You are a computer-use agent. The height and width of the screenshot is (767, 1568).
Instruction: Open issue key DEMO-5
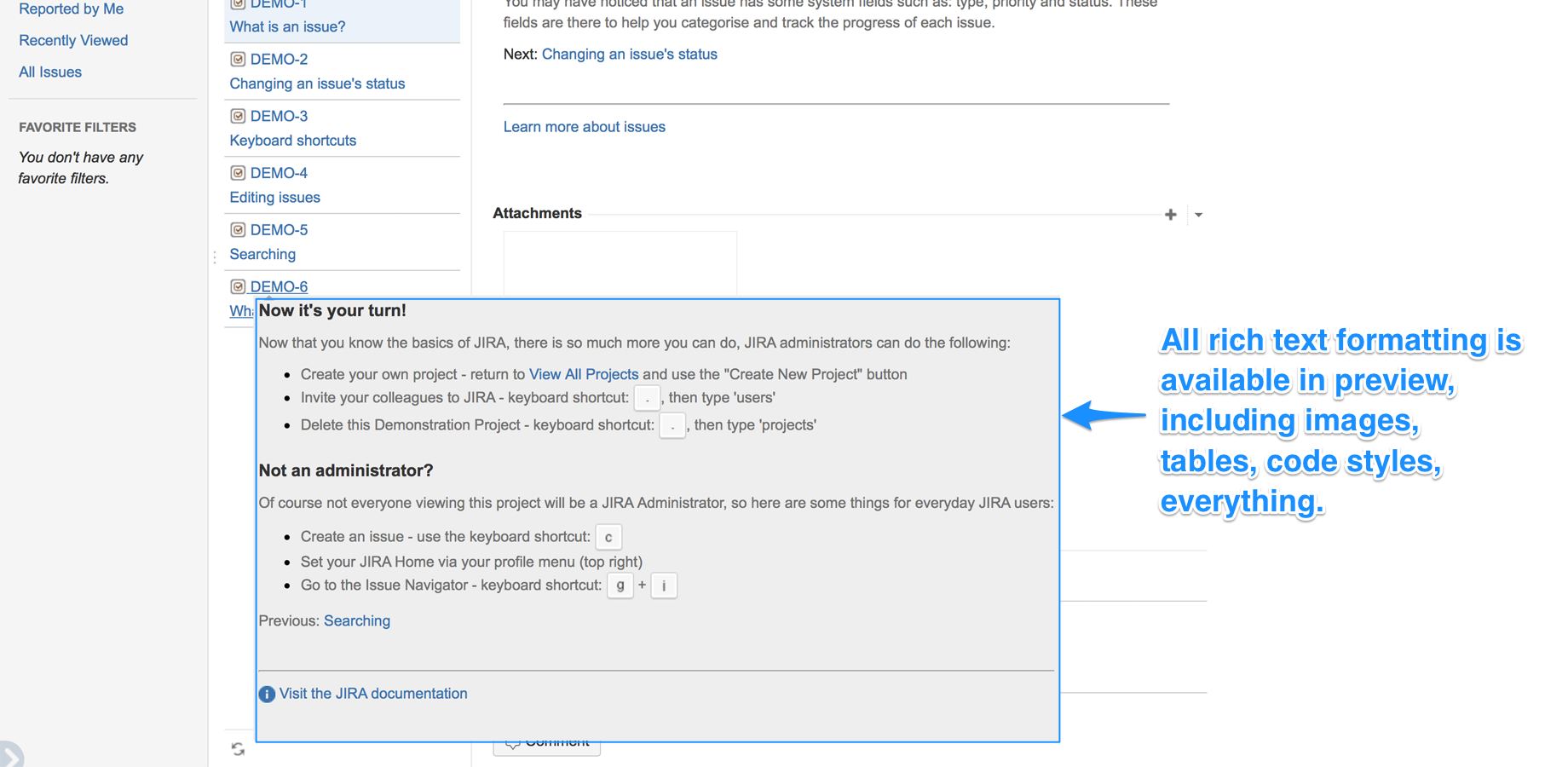[279, 230]
